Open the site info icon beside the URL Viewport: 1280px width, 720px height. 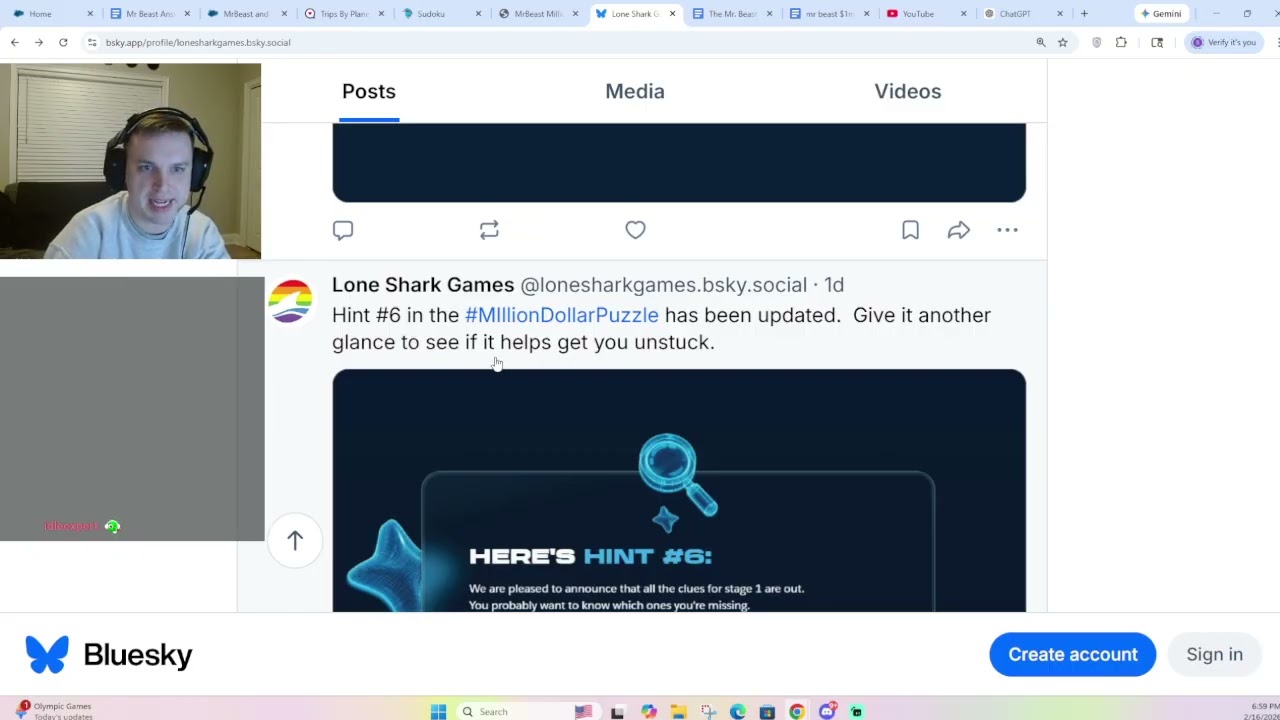92,42
